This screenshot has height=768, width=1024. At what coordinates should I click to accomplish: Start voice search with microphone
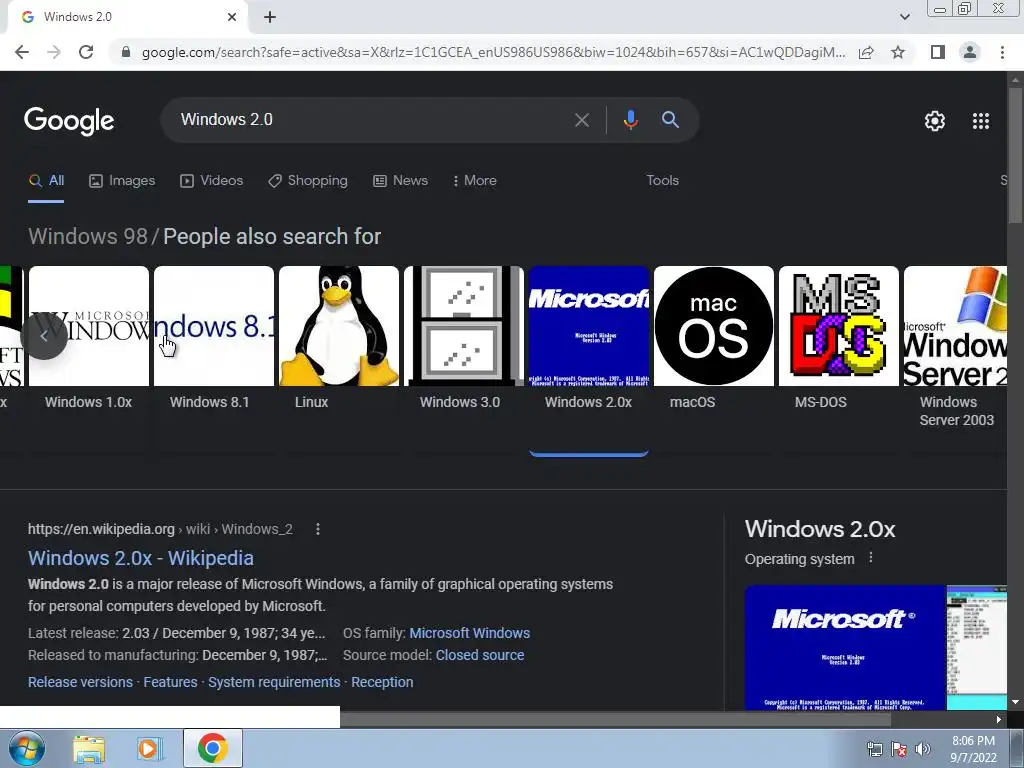click(x=630, y=120)
